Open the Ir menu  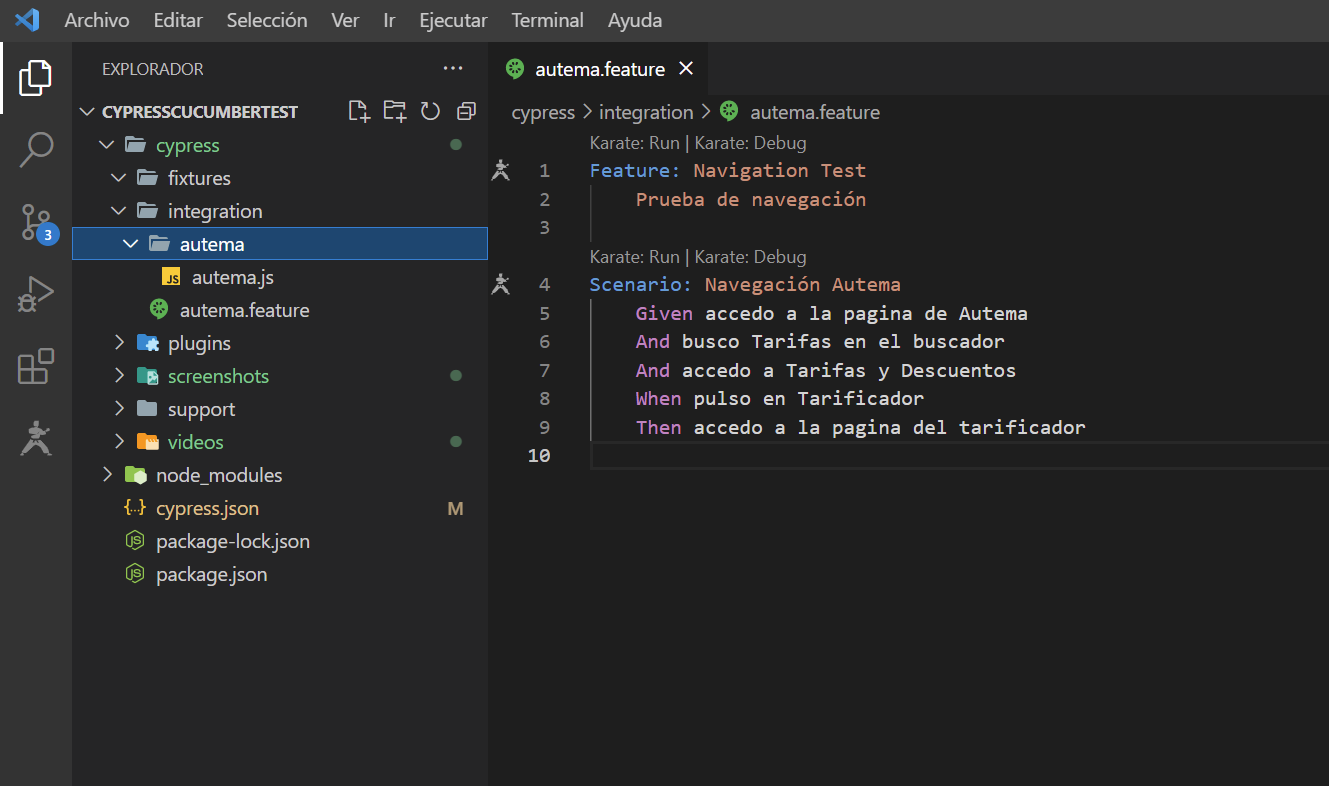coord(389,20)
